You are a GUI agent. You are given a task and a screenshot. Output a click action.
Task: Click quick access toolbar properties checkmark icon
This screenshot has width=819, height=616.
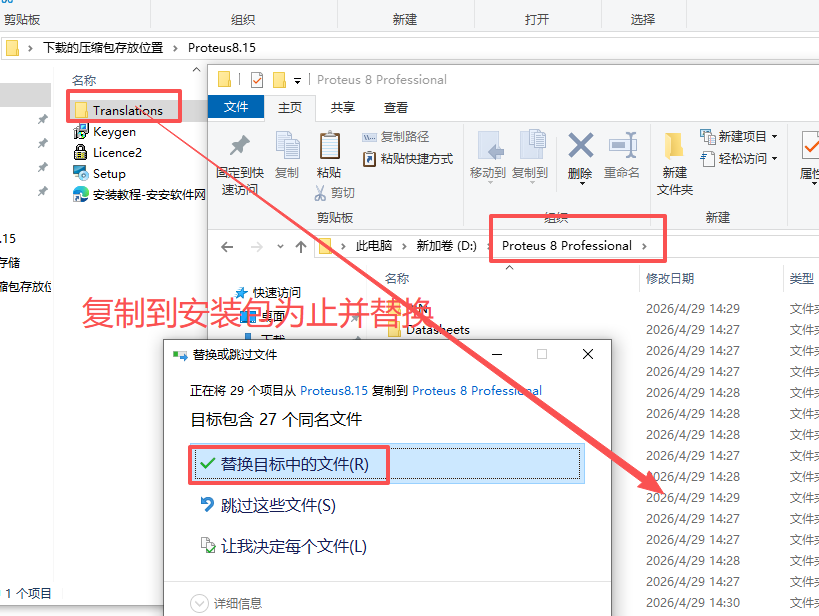(x=256, y=80)
